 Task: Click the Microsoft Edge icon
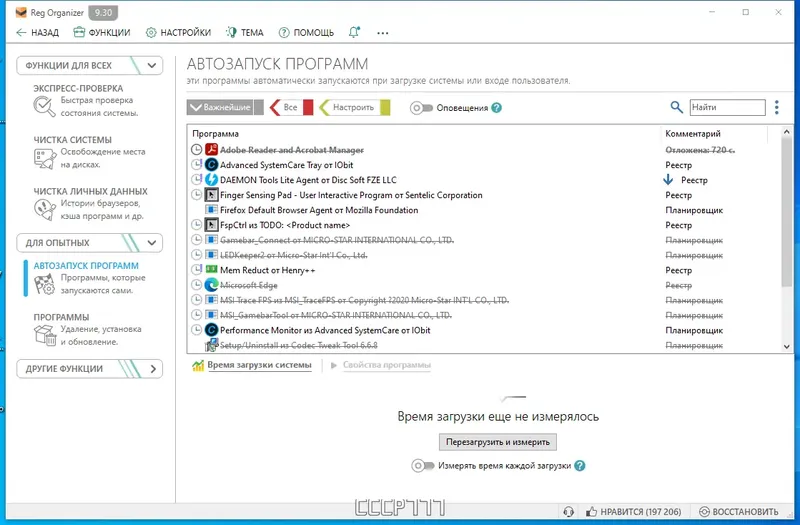click(x=211, y=285)
